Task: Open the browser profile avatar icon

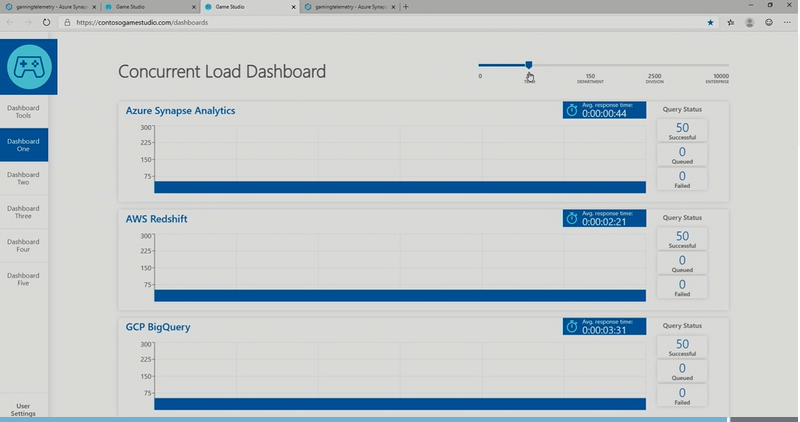Action: [x=767, y=21]
